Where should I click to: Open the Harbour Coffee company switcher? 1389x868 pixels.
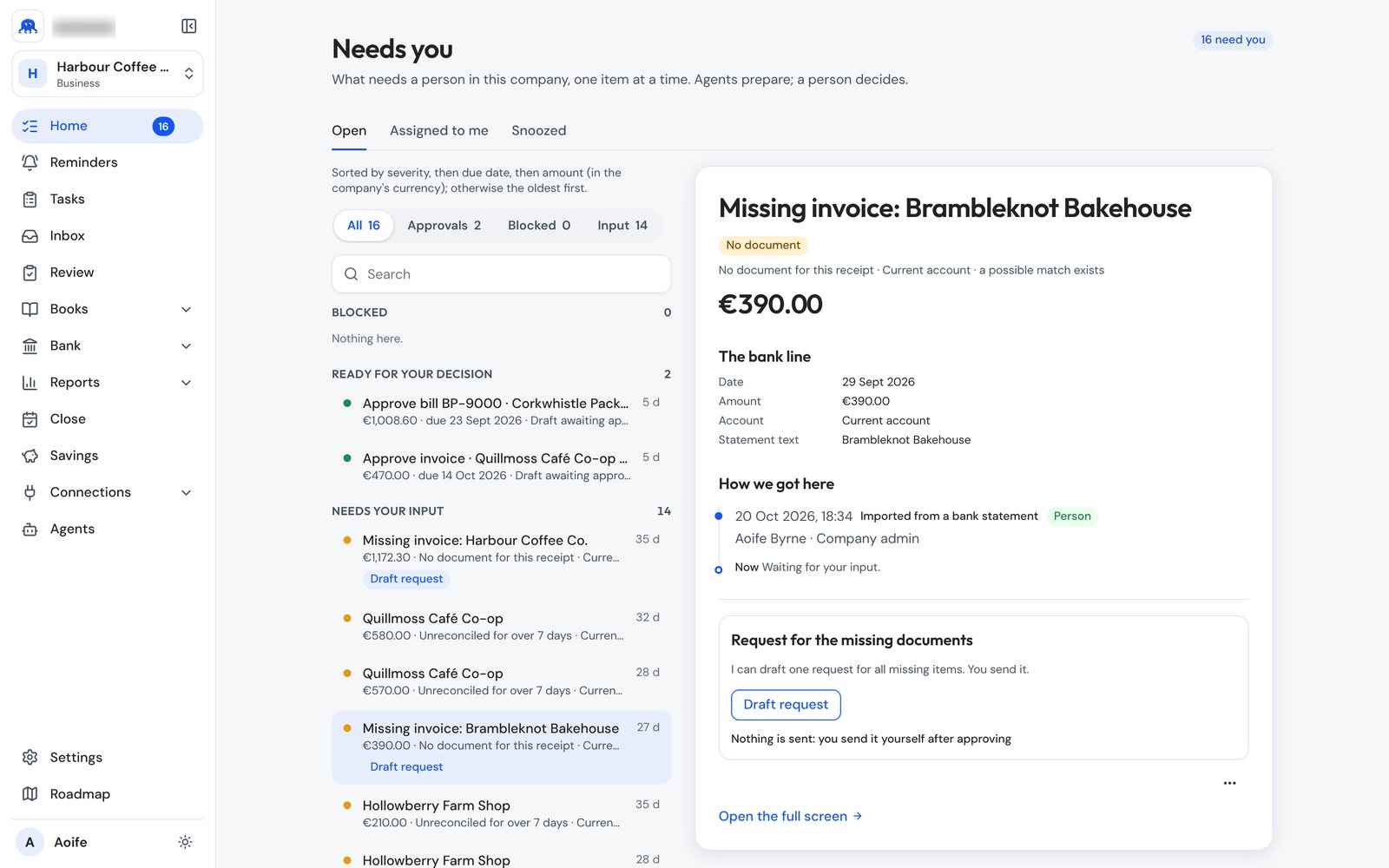point(108,74)
